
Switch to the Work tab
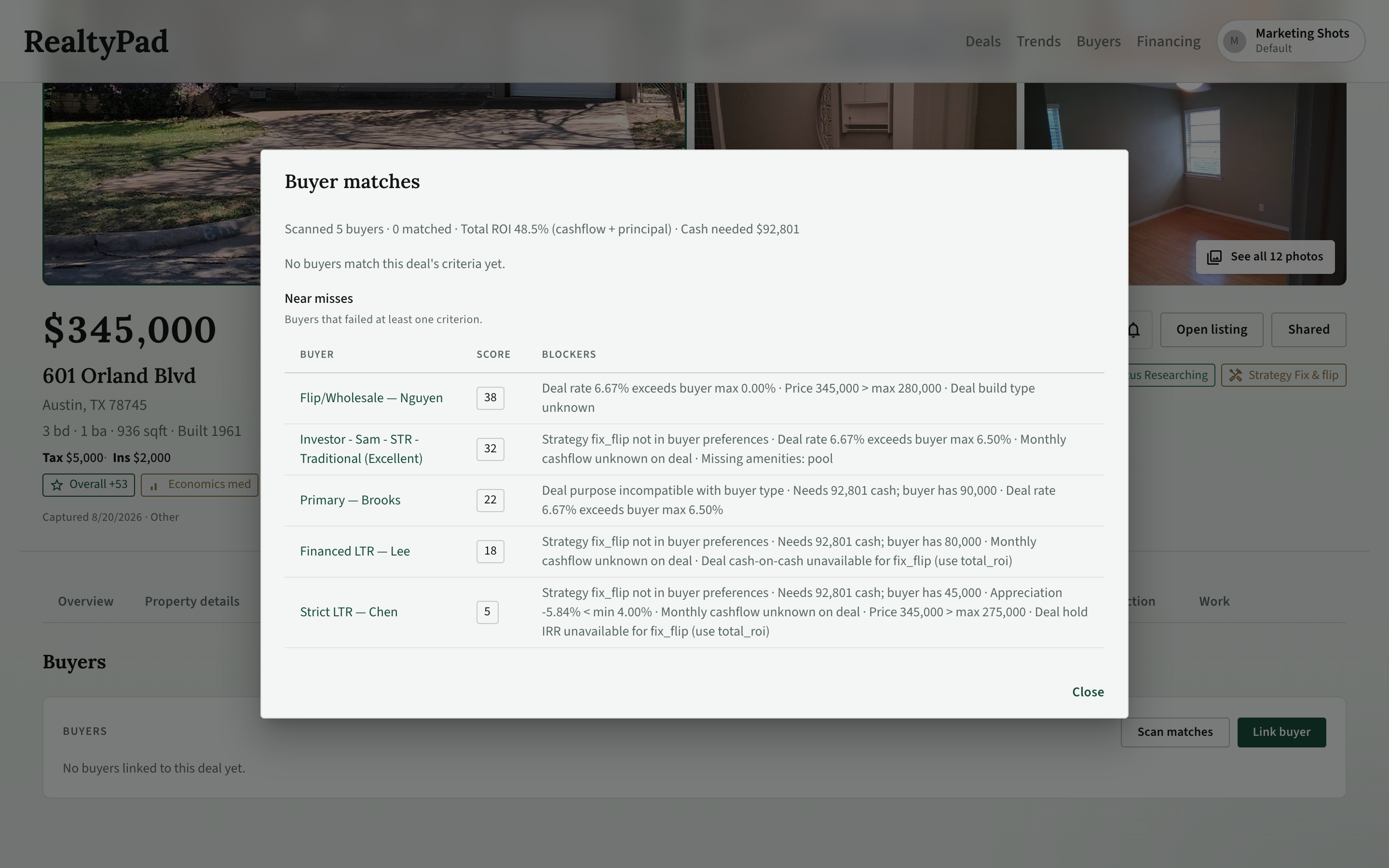coord(1214,601)
